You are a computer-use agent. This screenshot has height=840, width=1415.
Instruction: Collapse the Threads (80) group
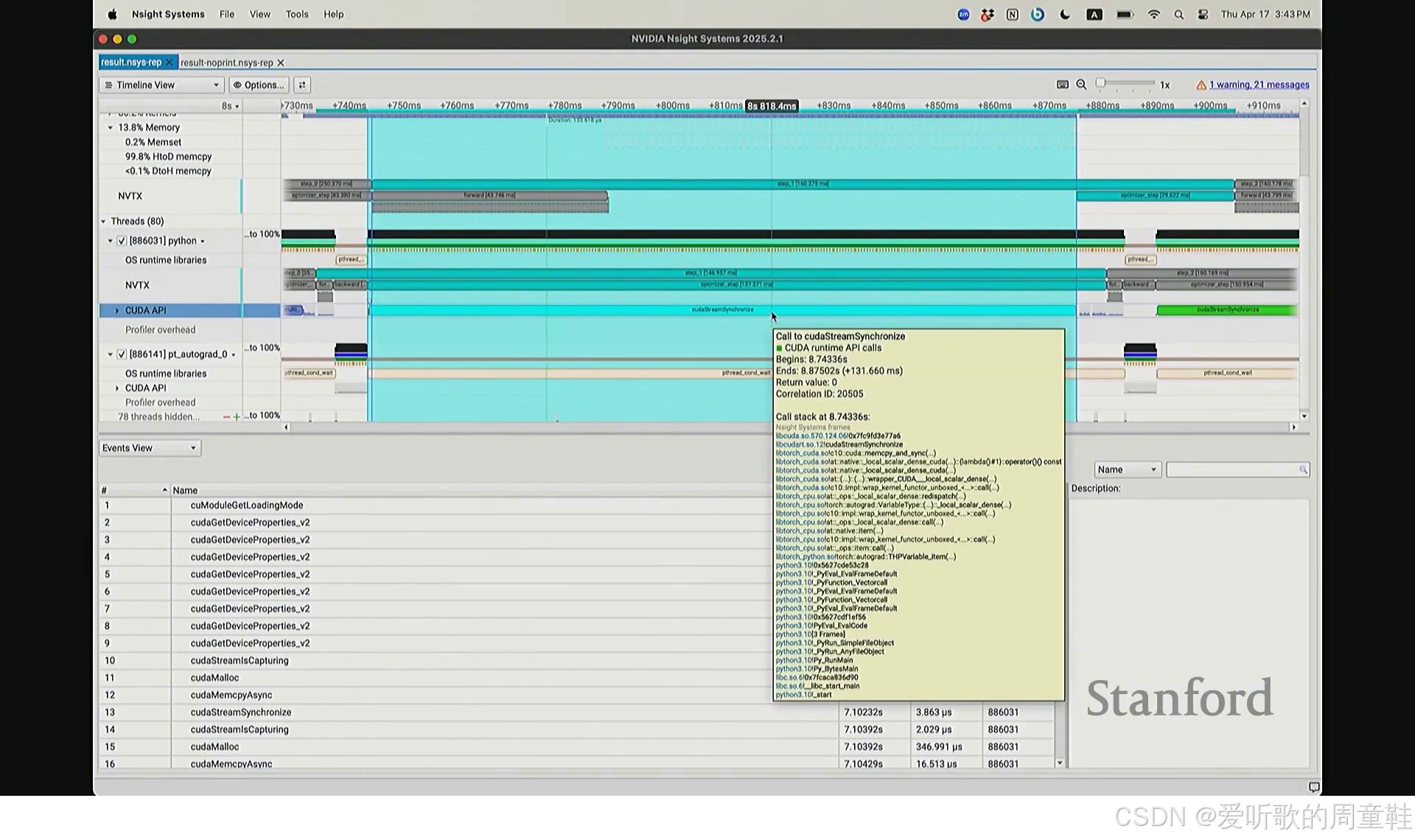(x=103, y=222)
